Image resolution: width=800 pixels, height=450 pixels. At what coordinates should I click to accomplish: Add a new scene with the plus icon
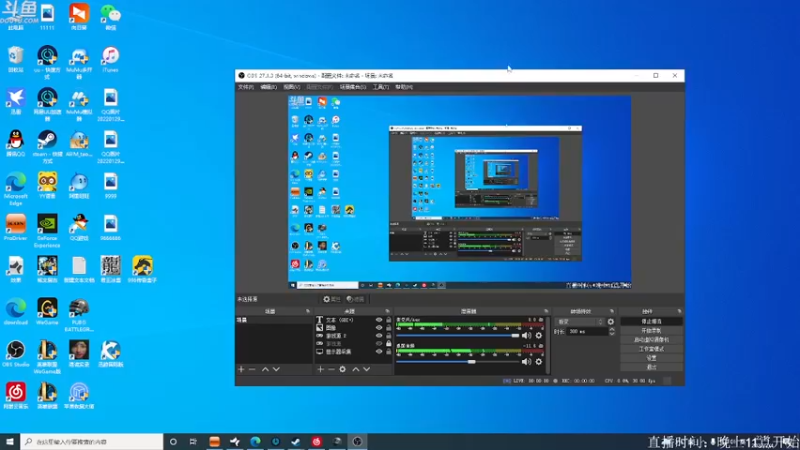pyautogui.click(x=241, y=369)
